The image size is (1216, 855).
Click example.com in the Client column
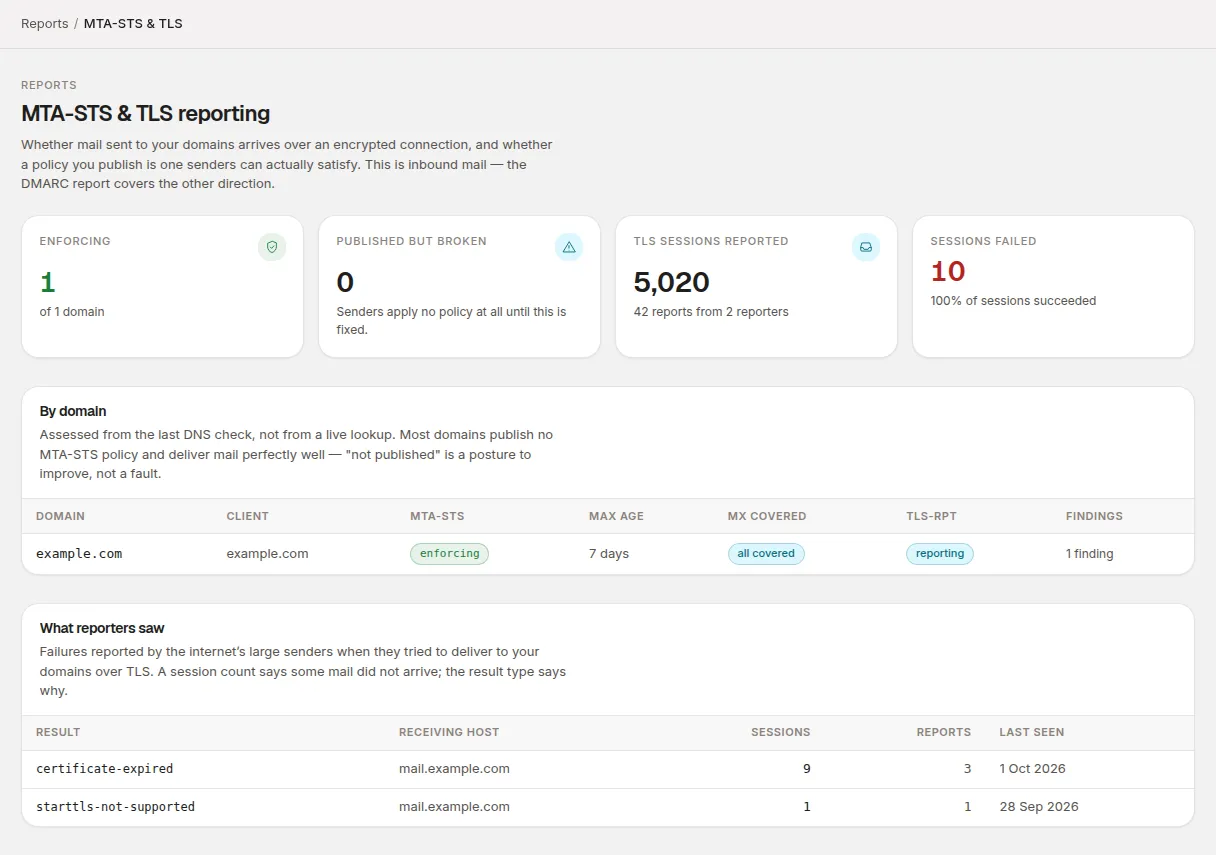pos(267,553)
